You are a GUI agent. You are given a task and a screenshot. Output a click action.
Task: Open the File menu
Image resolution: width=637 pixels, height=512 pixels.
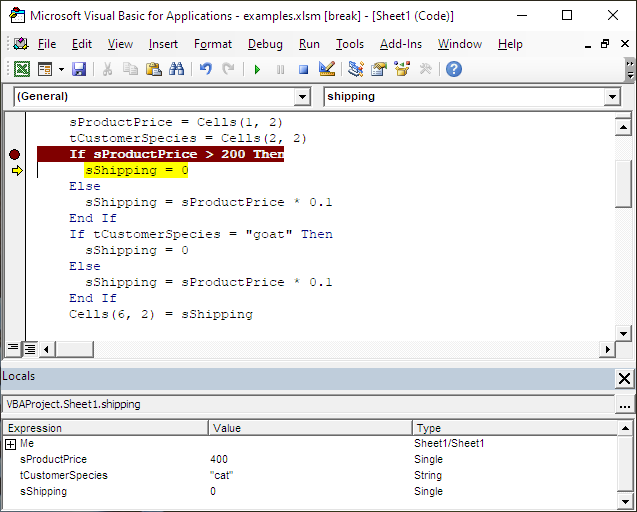(x=47, y=44)
